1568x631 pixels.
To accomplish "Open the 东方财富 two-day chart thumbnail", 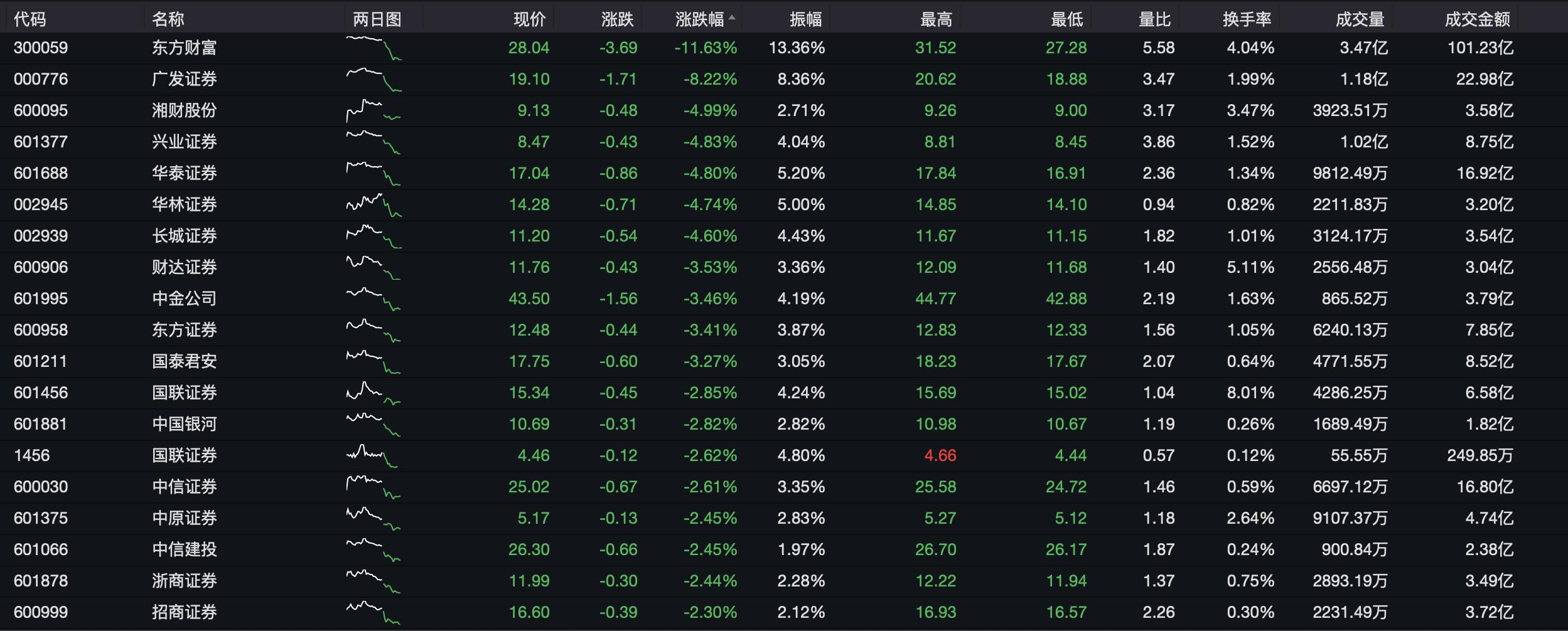I will coord(373,48).
